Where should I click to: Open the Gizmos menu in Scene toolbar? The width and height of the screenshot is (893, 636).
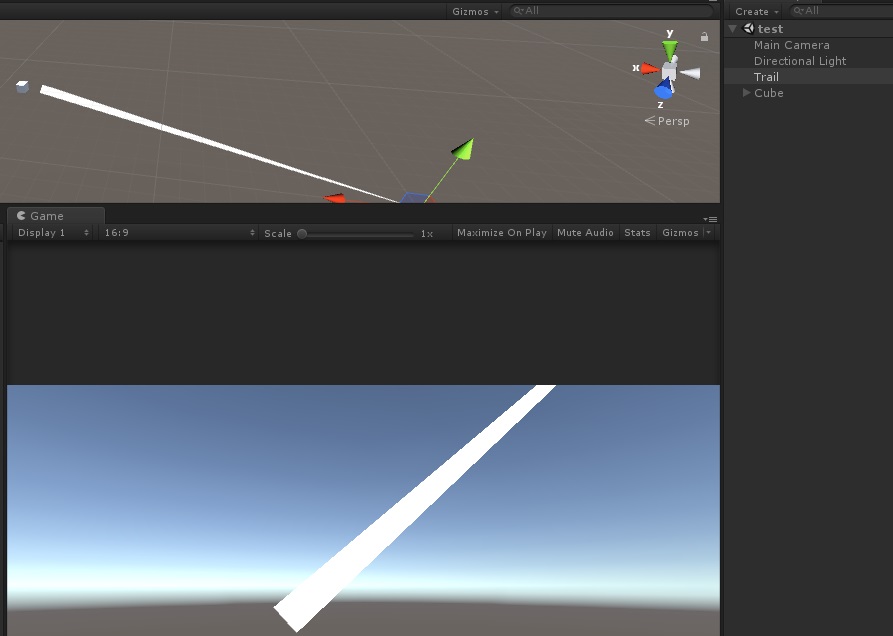(x=472, y=10)
